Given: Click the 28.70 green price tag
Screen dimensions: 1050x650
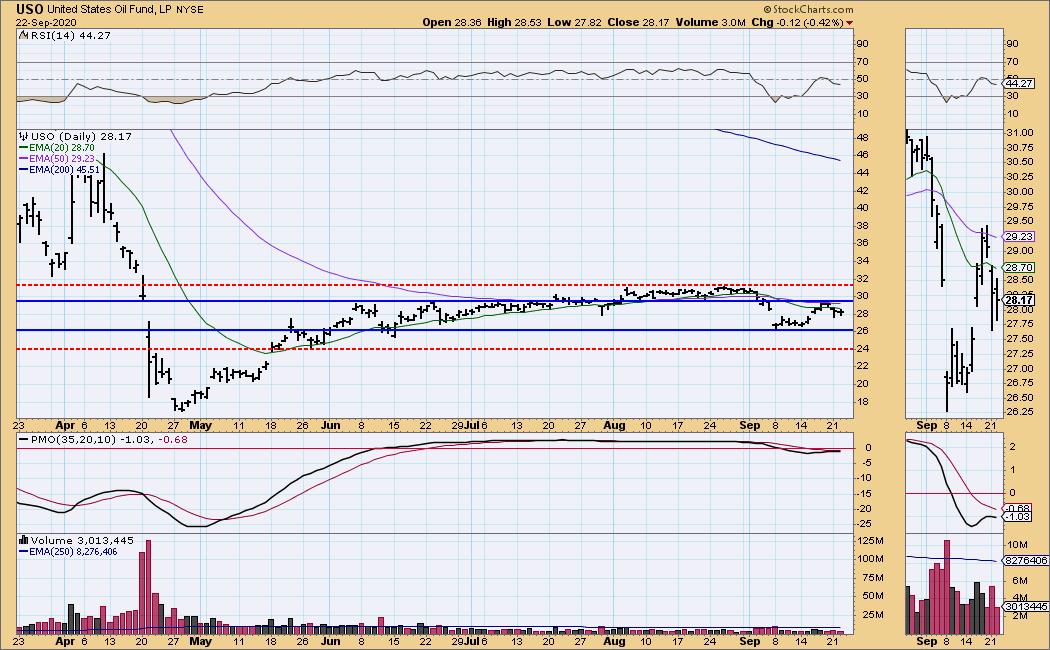Looking at the screenshot, I should tap(1020, 267).
